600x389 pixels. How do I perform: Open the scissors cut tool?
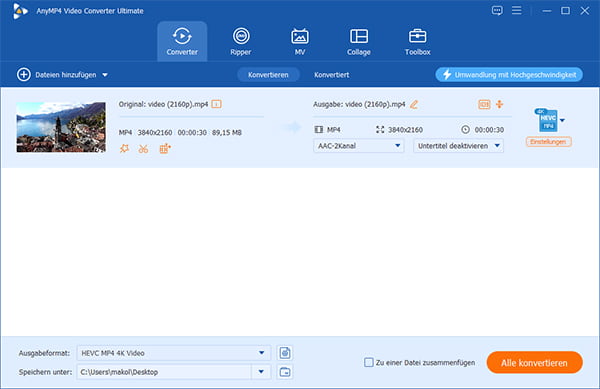143,149
